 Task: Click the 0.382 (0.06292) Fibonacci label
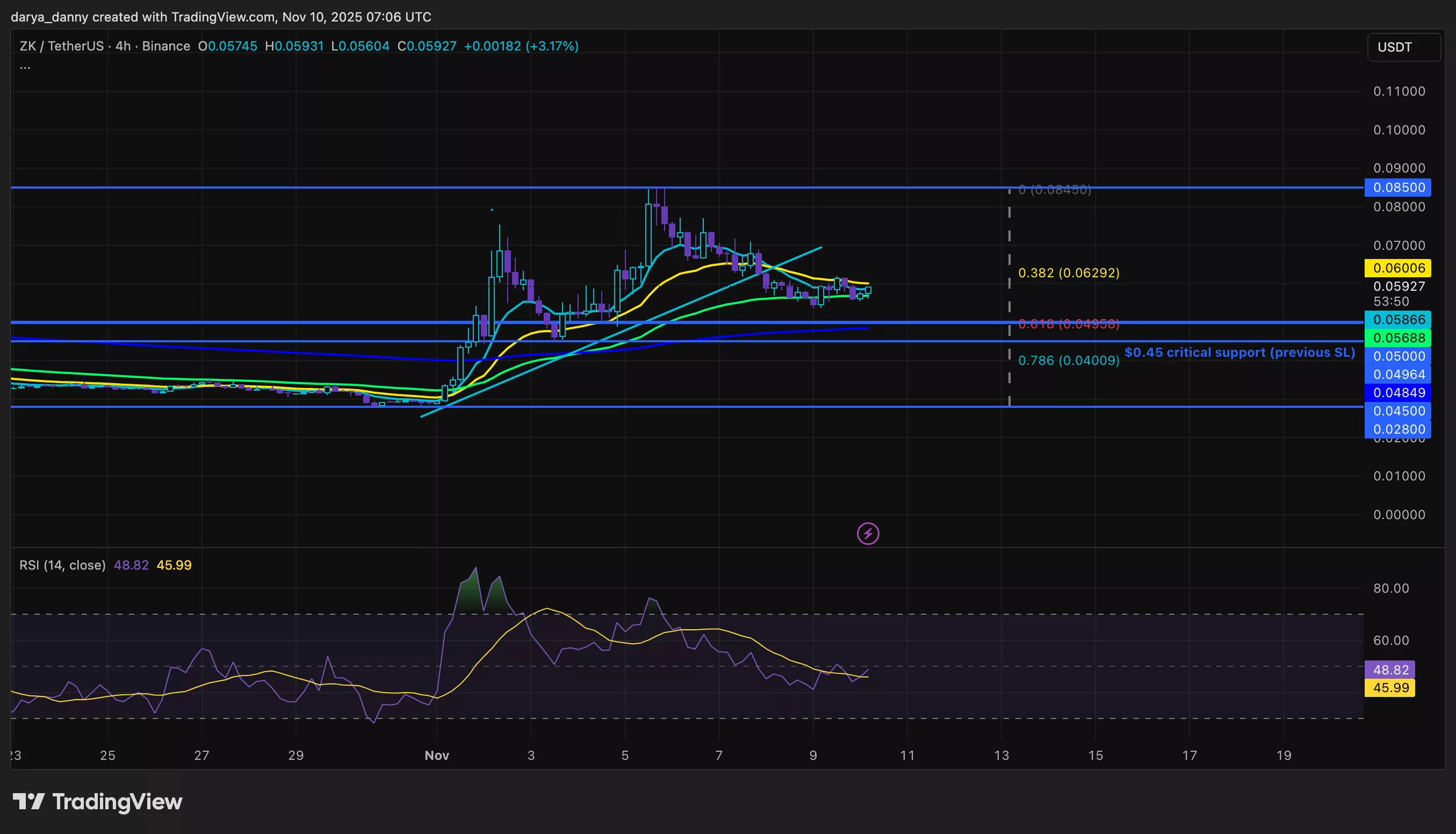point(1070,274)
